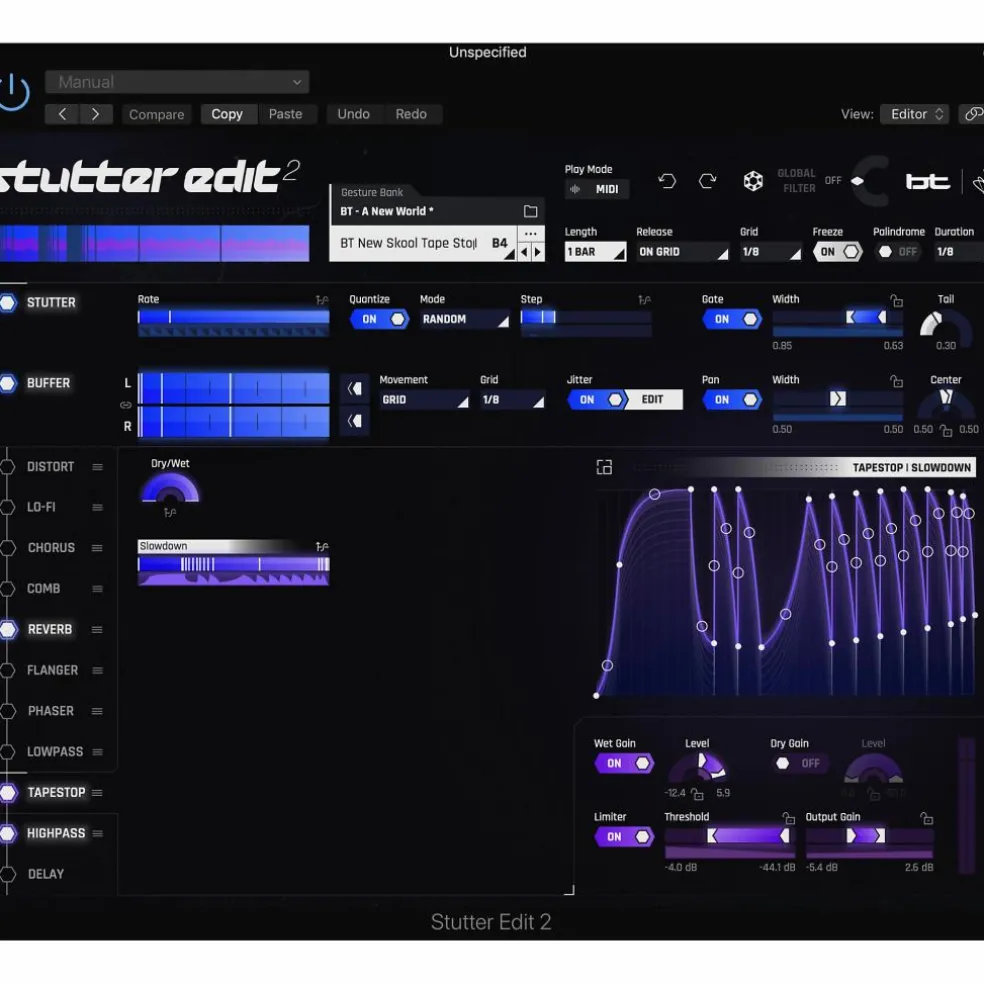Enable the Dry Gain switch
This screenshot has height=984, width=984.
click(798, 763)
